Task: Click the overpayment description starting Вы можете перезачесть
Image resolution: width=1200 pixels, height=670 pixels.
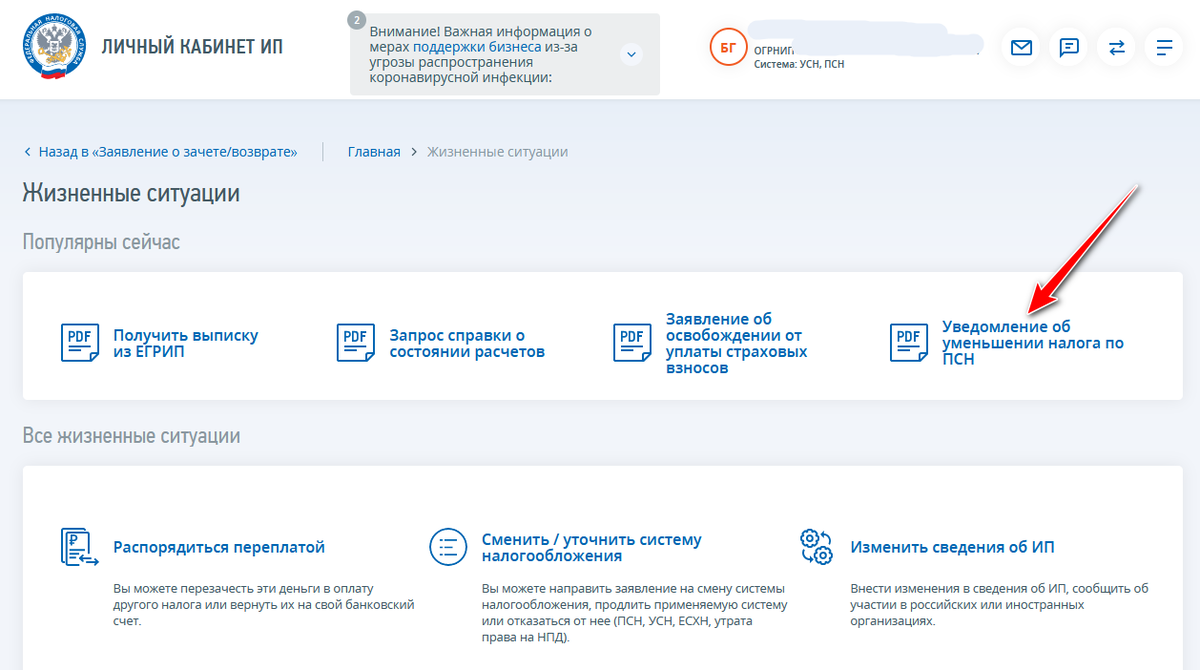Action: 263,604
